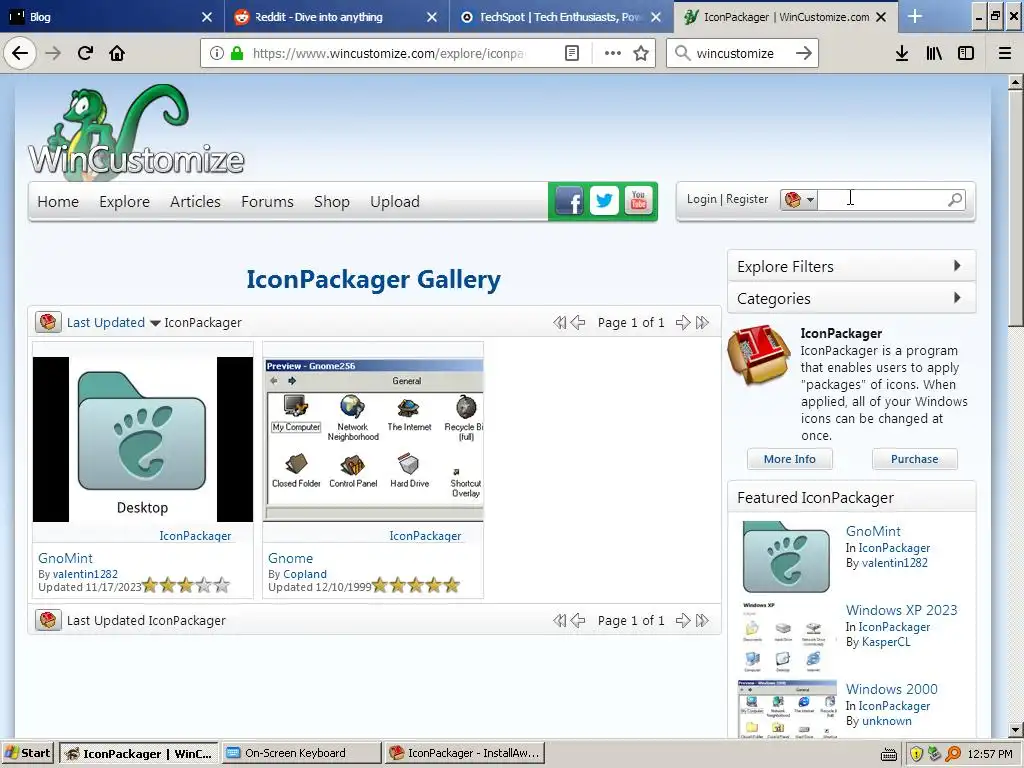This screenshot has height=768, width=1024.
Task: Rate Gnome using its star rating
Action: pyautogui.click(x=416, y=585)
